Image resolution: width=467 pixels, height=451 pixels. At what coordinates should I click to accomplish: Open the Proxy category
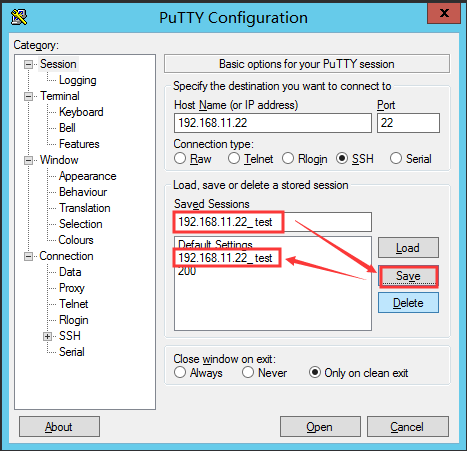click(72, 288)
